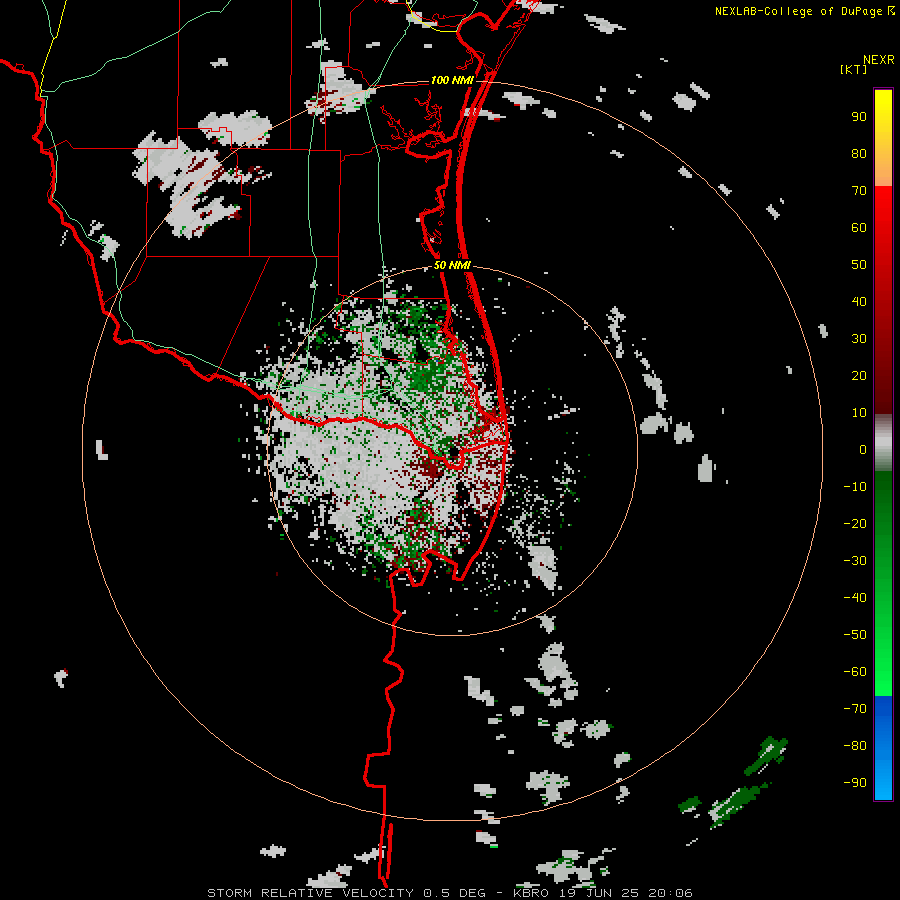The height and width of the screenshot is (900, 900).
Task: Click the -80 label on the velocity scale
Action: pos(855,746)
